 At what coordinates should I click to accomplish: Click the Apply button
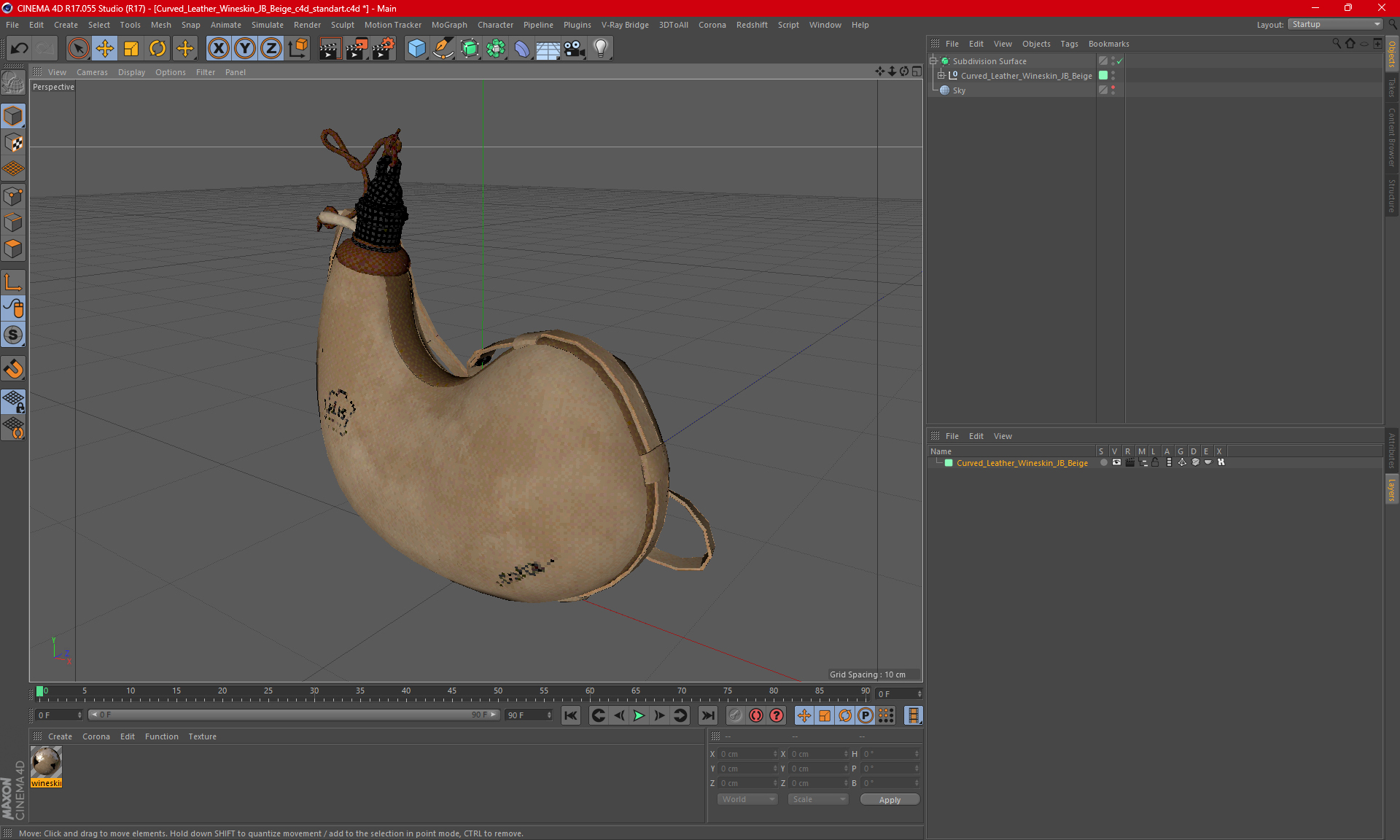(x=890, y=800)
